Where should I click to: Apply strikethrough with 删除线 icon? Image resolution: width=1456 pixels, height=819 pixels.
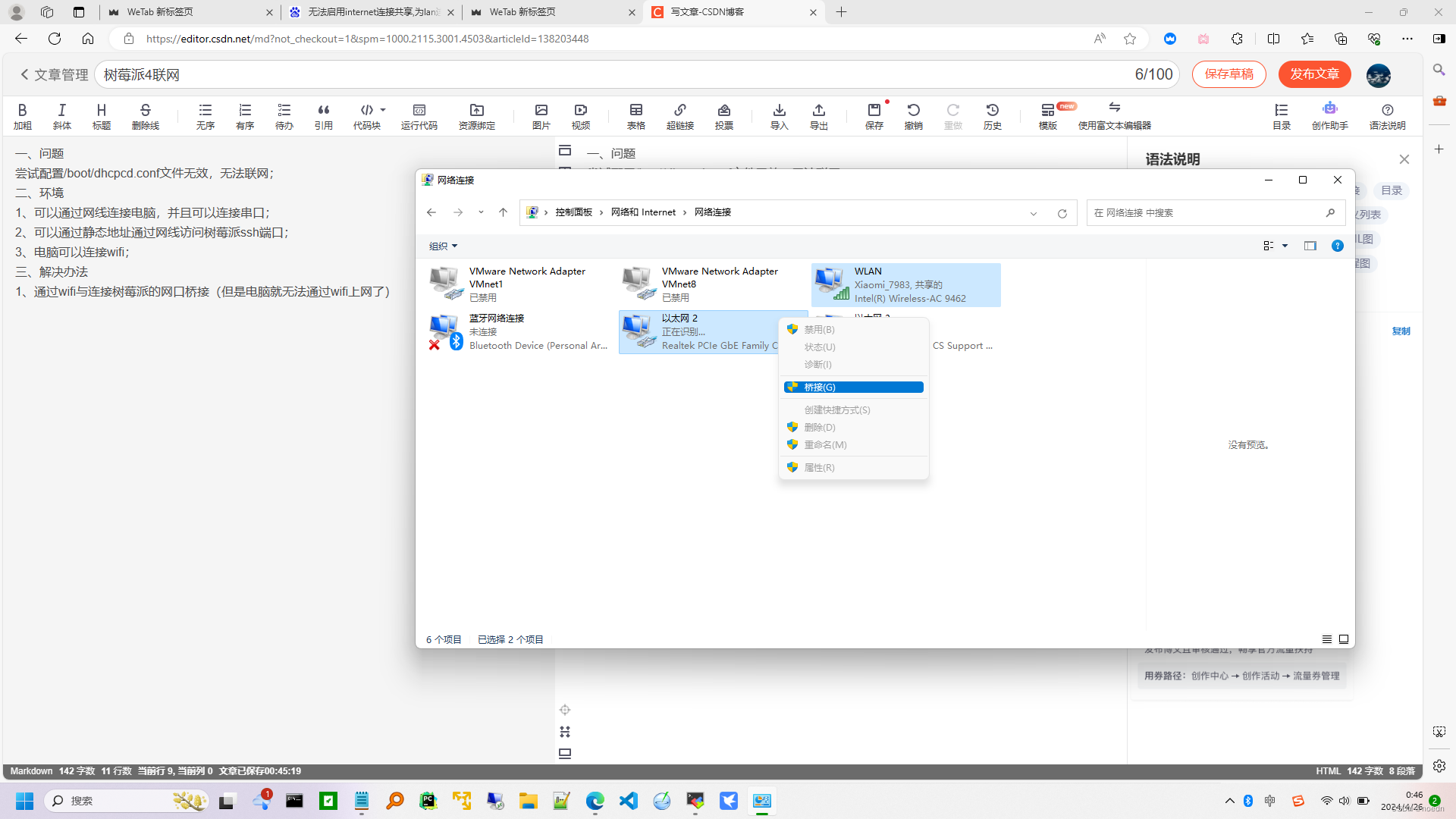pyautogui.click(x=146, y=116)
